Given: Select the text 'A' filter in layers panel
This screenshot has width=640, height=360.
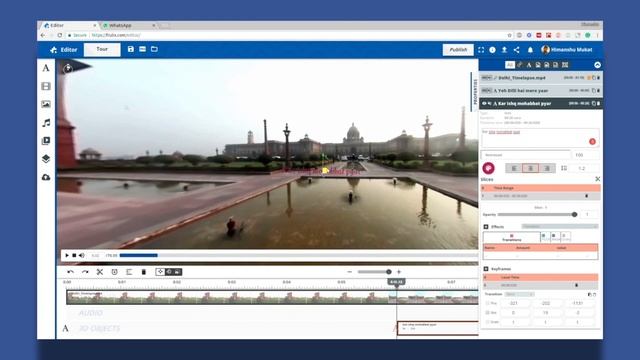Looking at the screenshot, I should [529, 65].
